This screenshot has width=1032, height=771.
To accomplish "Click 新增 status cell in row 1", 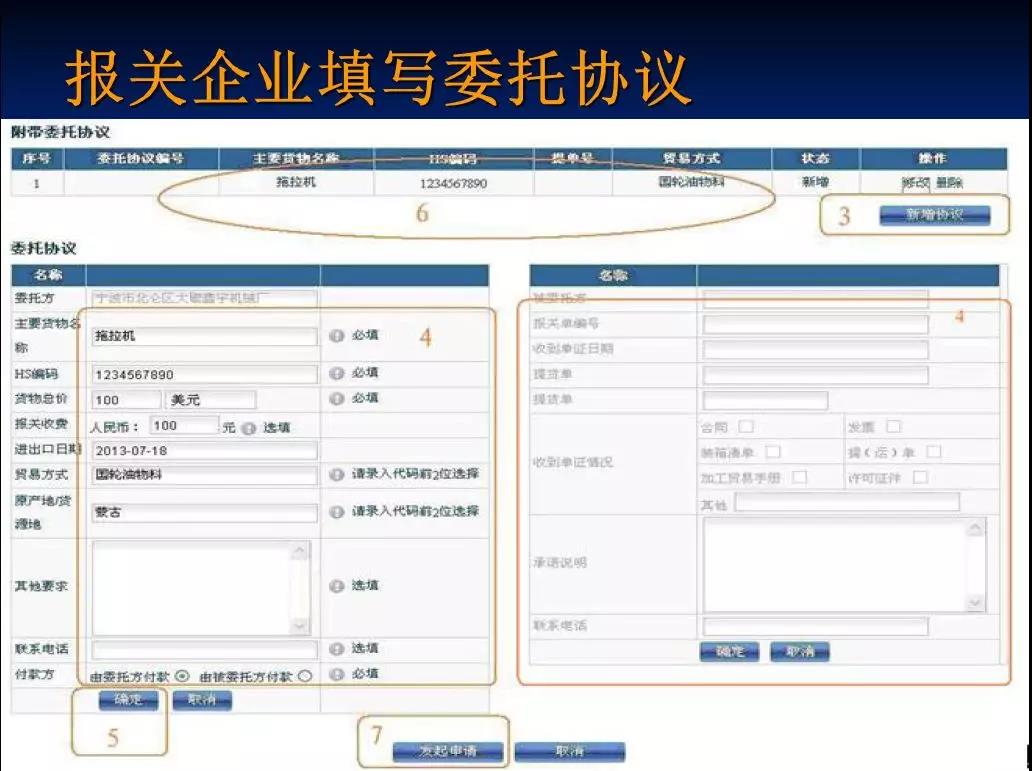I will 815,182.
